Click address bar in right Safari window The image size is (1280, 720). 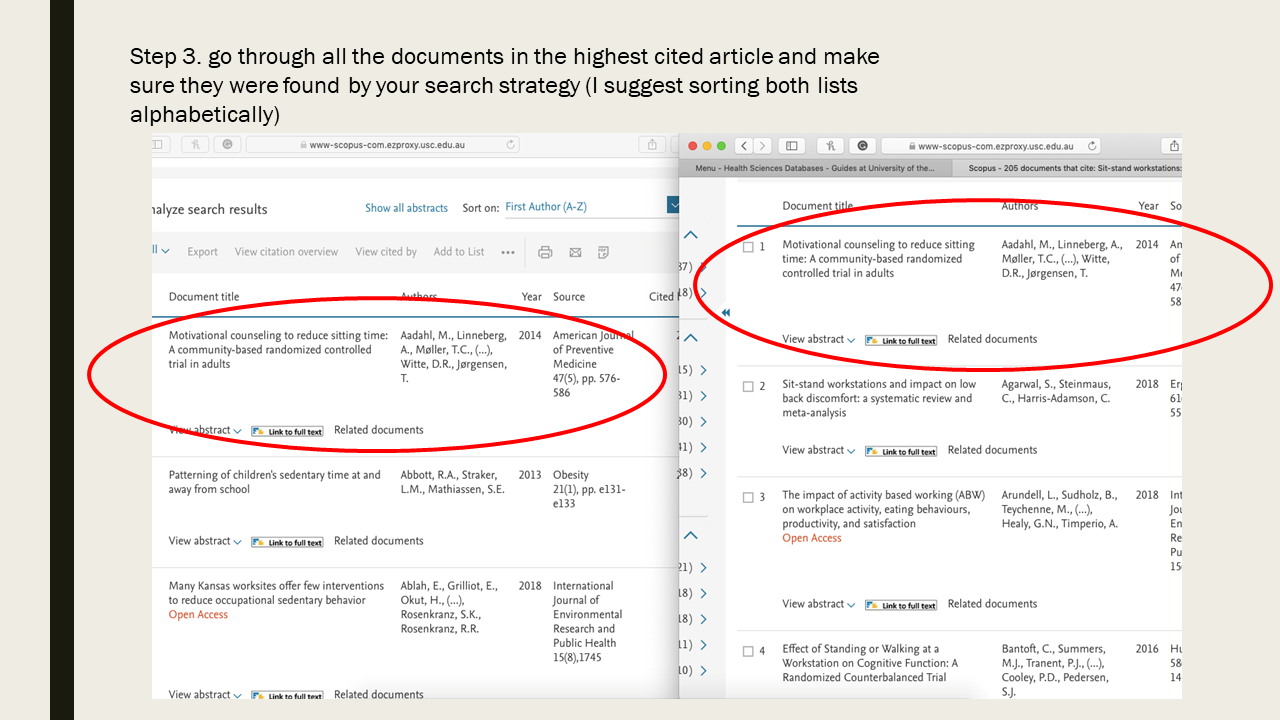click(x=990, y=146)
